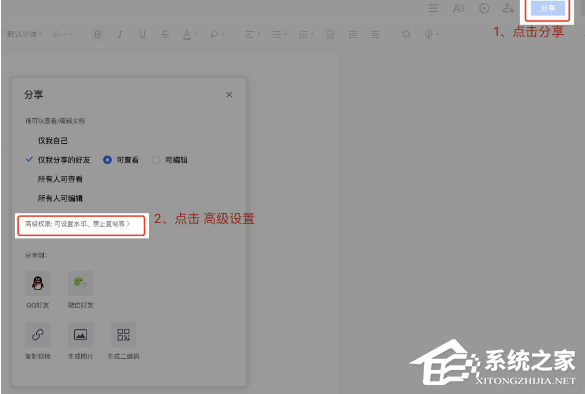Image resolution: width=585 pixels, height=394 pixels.
Task: Open the text alignment dropdown
Action: tap(253, 34)
